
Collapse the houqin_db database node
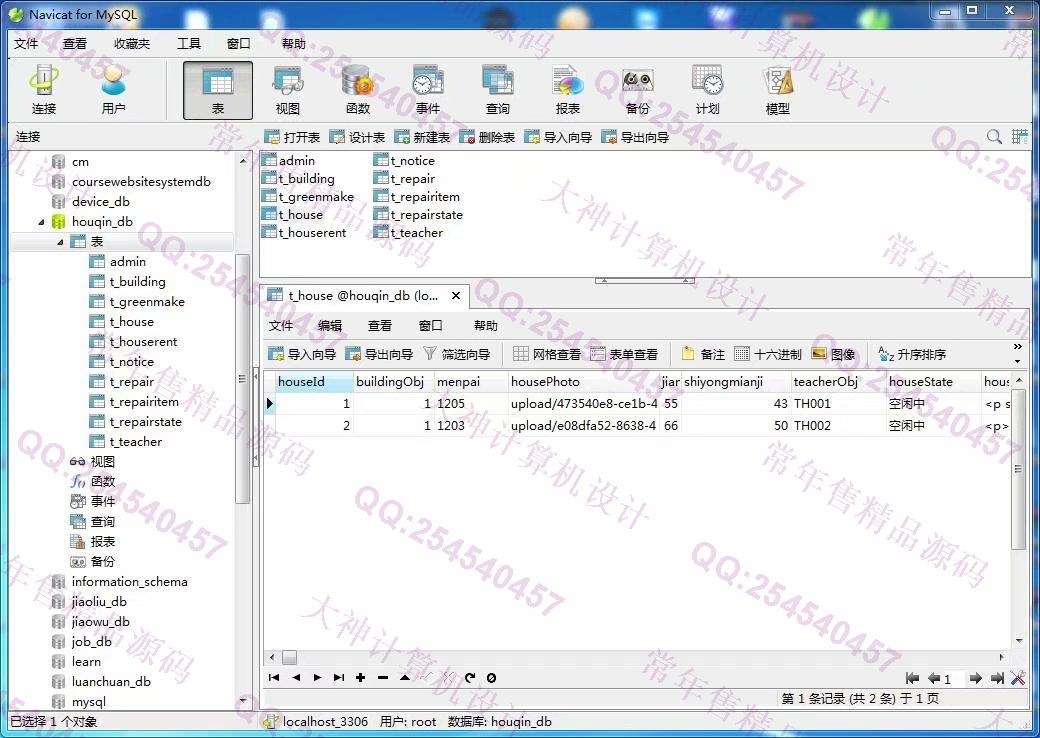point(42,222)
